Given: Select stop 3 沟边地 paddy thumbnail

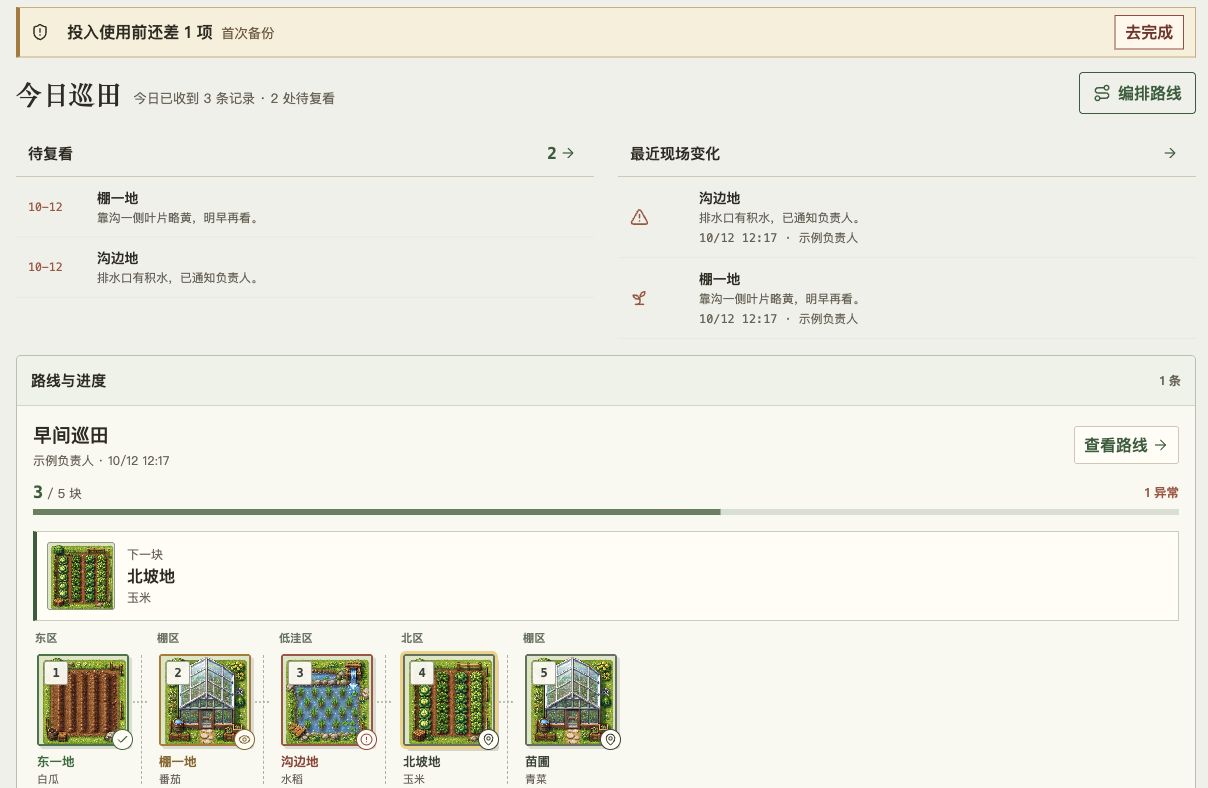Looking at the screenshot, I should click(x=327, y=700).
